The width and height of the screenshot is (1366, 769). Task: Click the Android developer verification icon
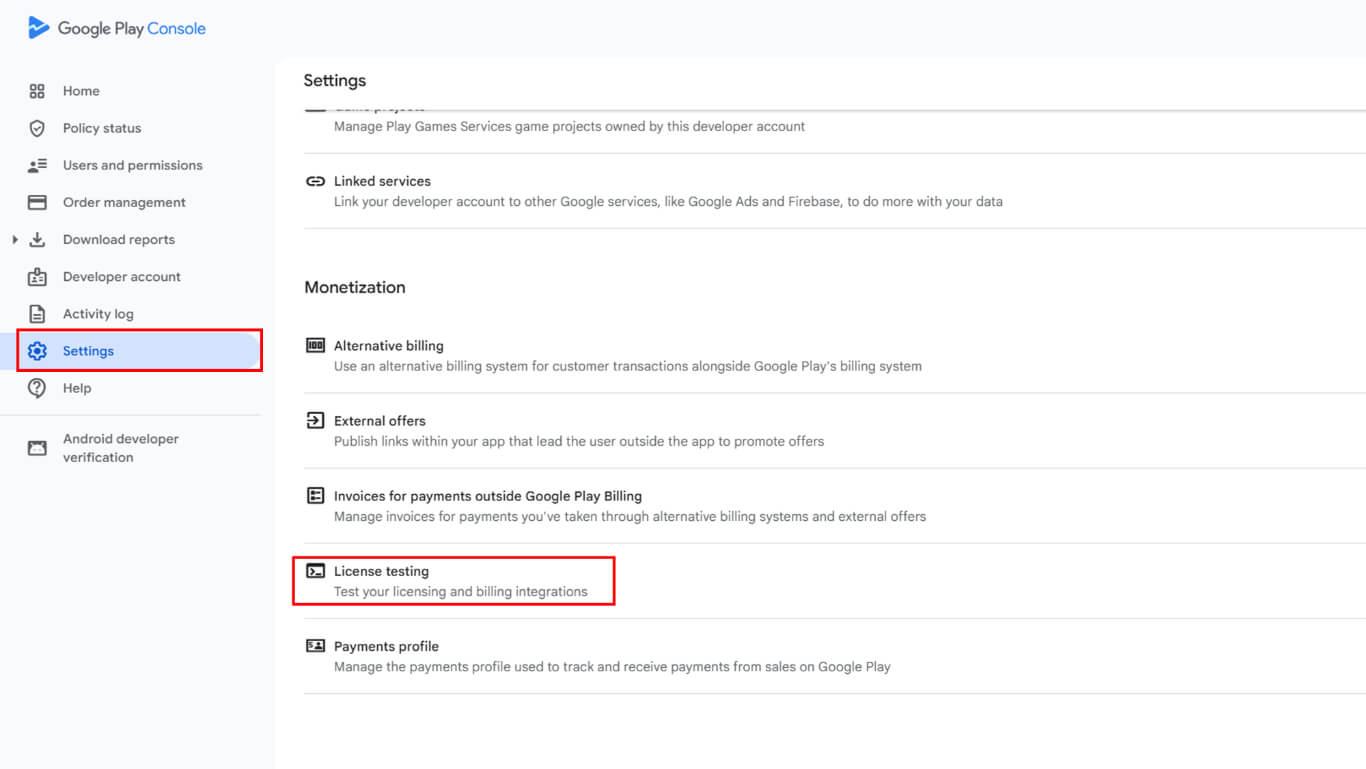(37, 448)
